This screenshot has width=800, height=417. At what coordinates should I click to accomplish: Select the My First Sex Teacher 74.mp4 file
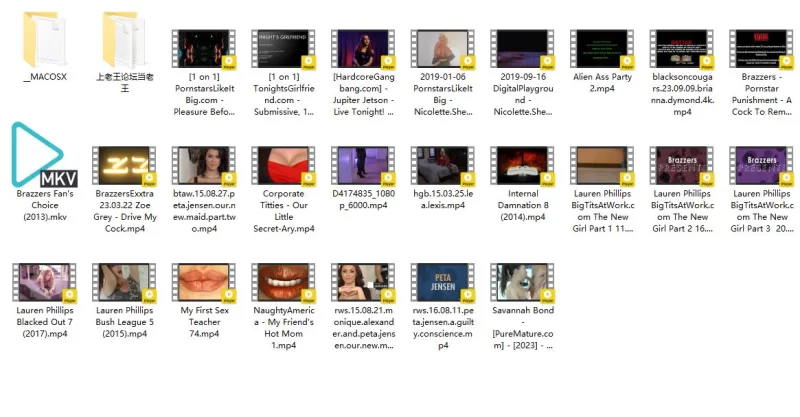[x=204, y=283]
